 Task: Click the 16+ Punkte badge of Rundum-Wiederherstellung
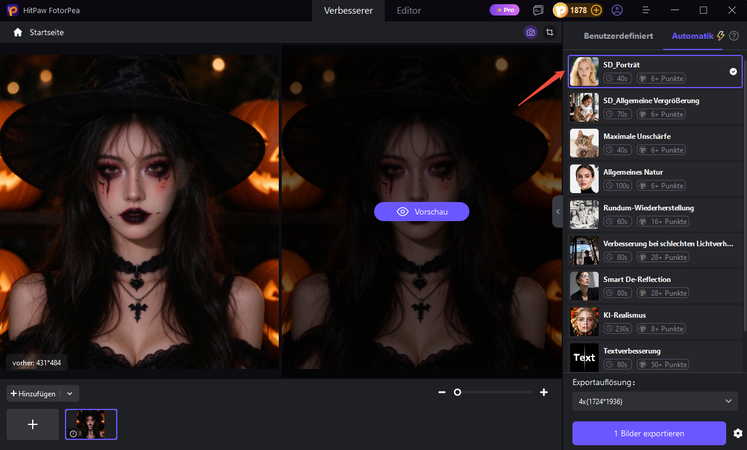pos(663,221)
